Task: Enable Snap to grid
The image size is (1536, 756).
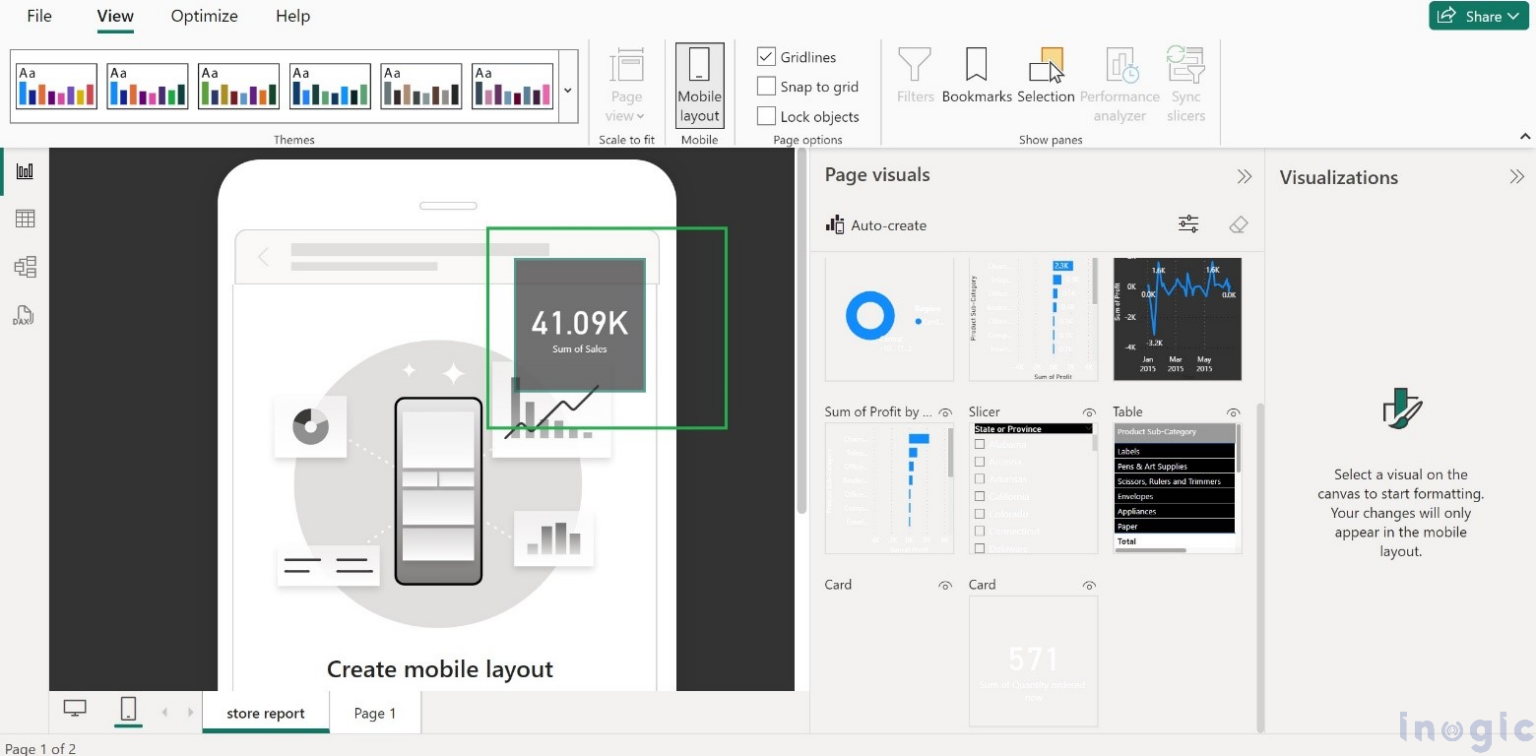Action: click(767, 87)
